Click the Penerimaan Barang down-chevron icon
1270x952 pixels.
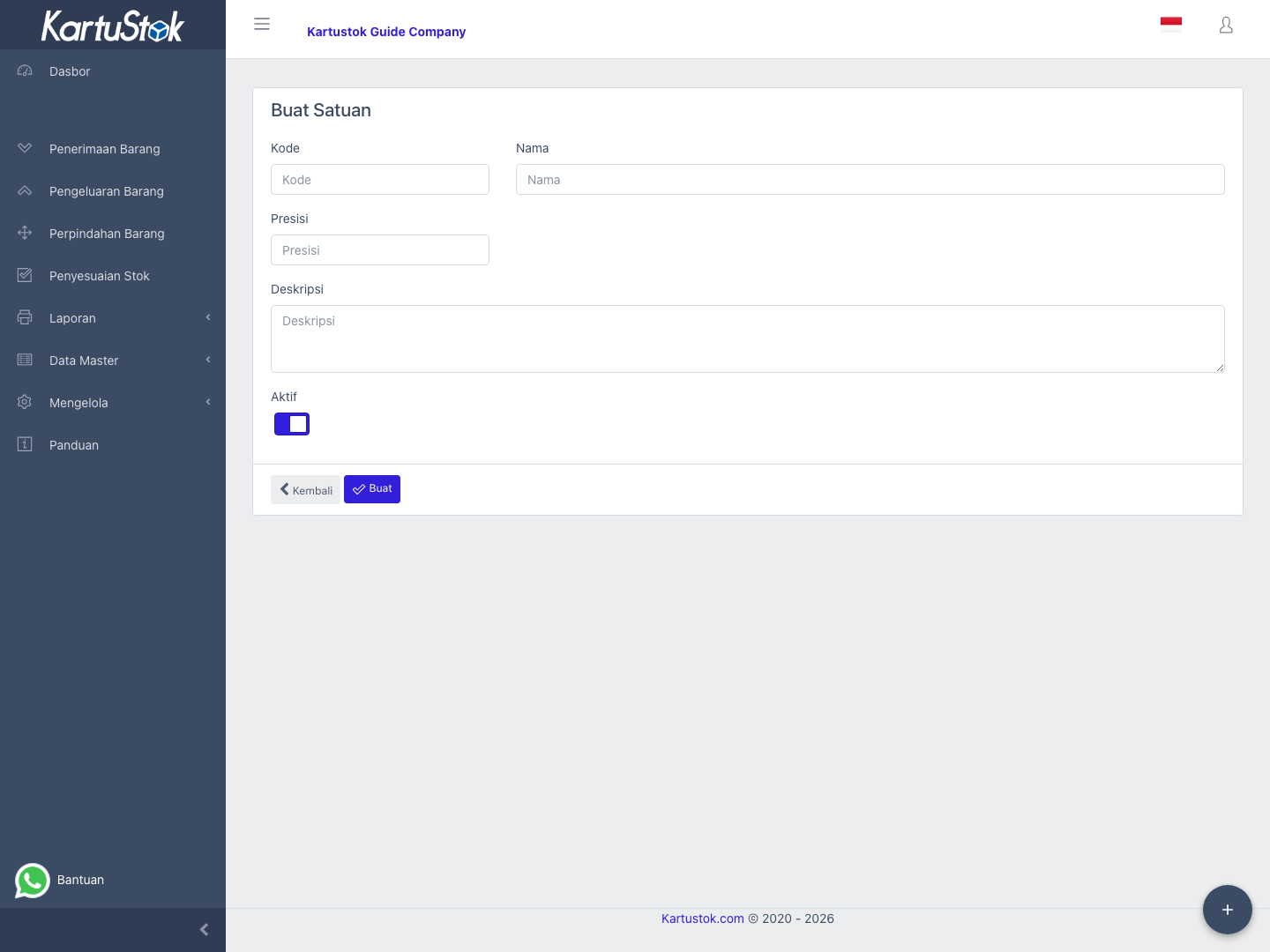pos(25,148)
